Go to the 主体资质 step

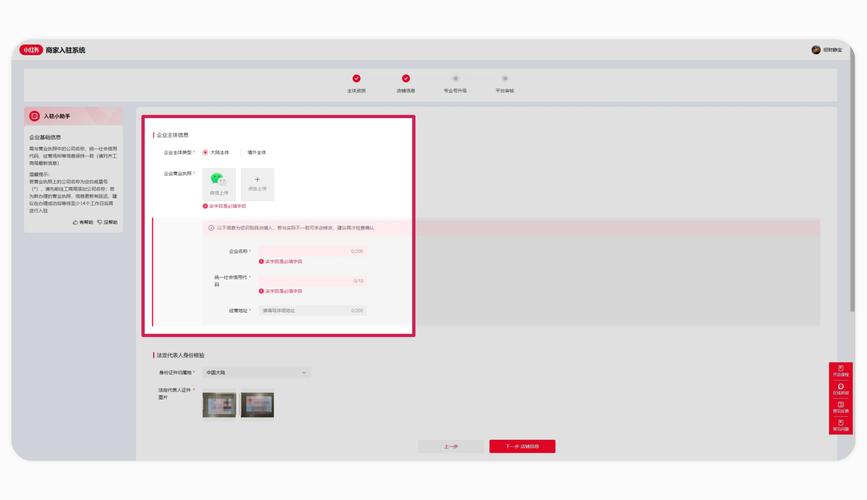click(356, 79)
